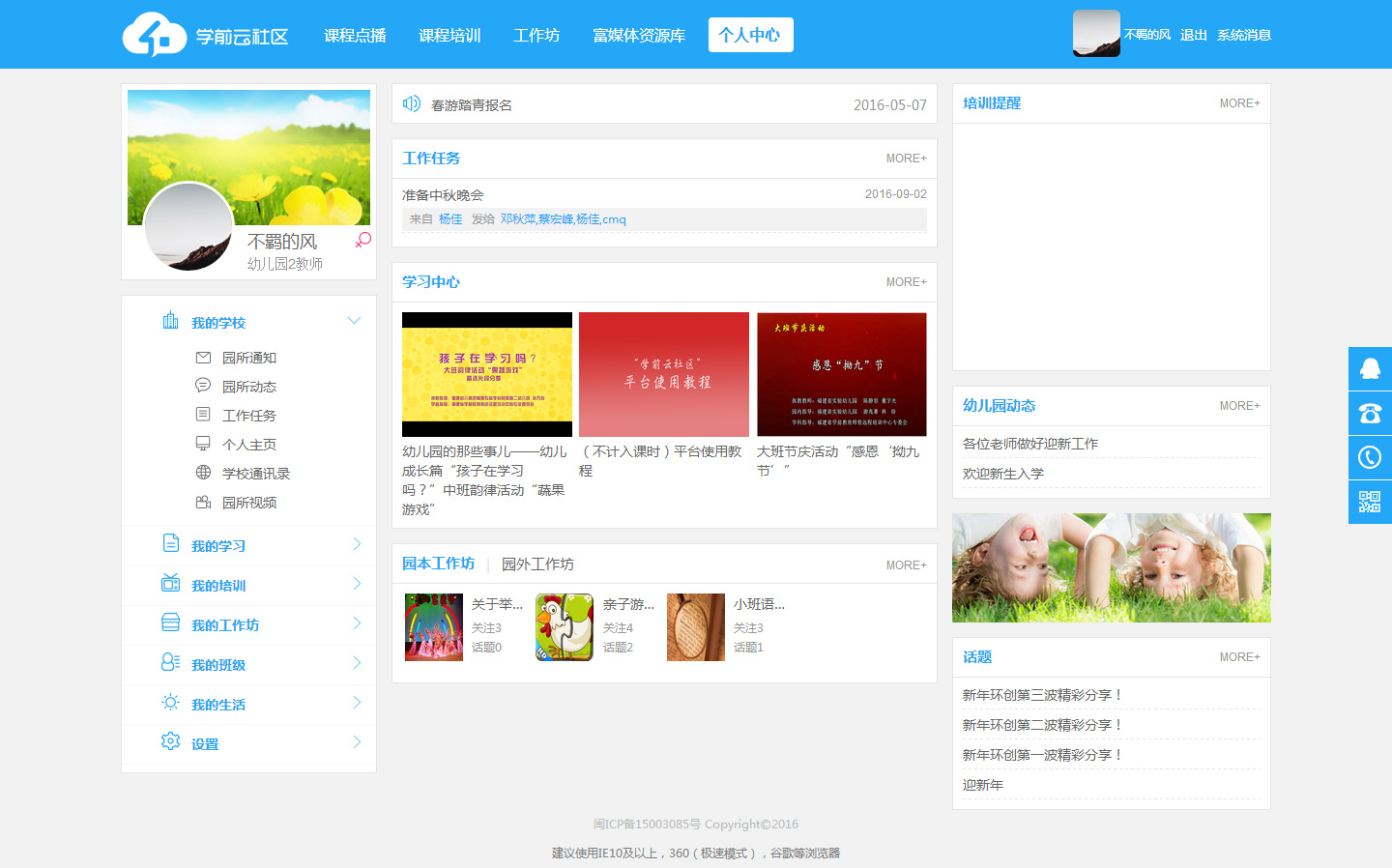Click the 学前云社区 cloud logo
Image resolution: width=1392 pixels, height=868 pixels.
pyautogui.click(x=154, y=35)
